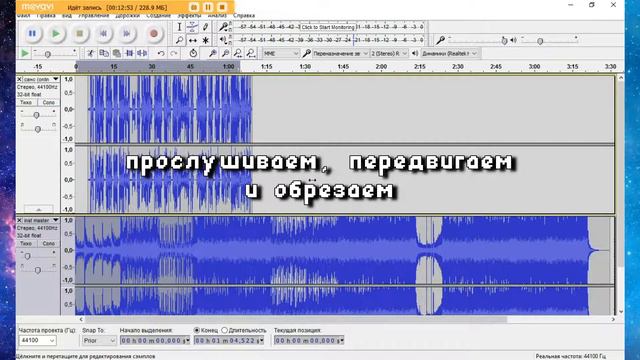The image size is (640, 360).
Task: Select the Envelope tool
Action: (x=192, y=27)
